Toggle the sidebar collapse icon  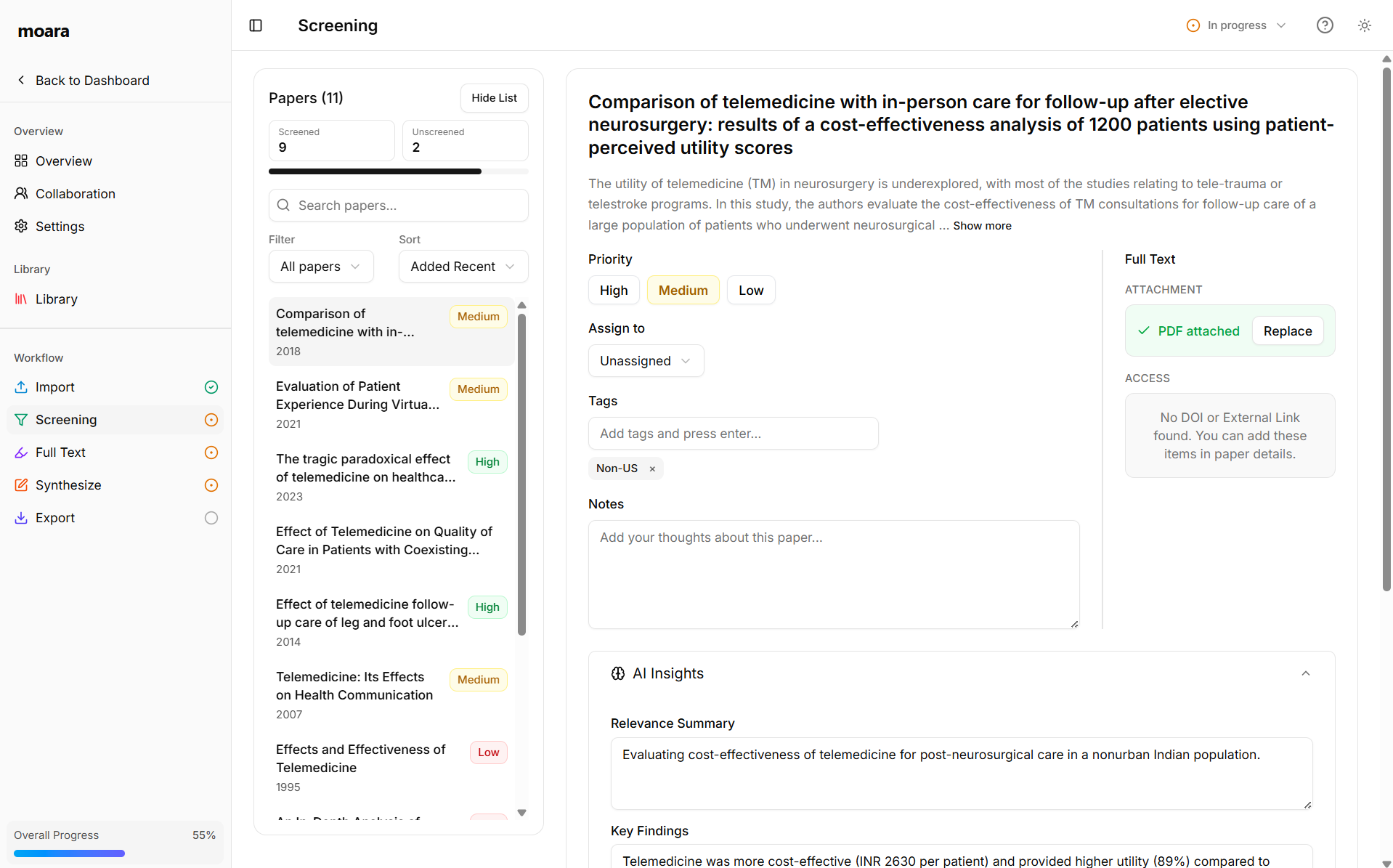click(255, 25)
